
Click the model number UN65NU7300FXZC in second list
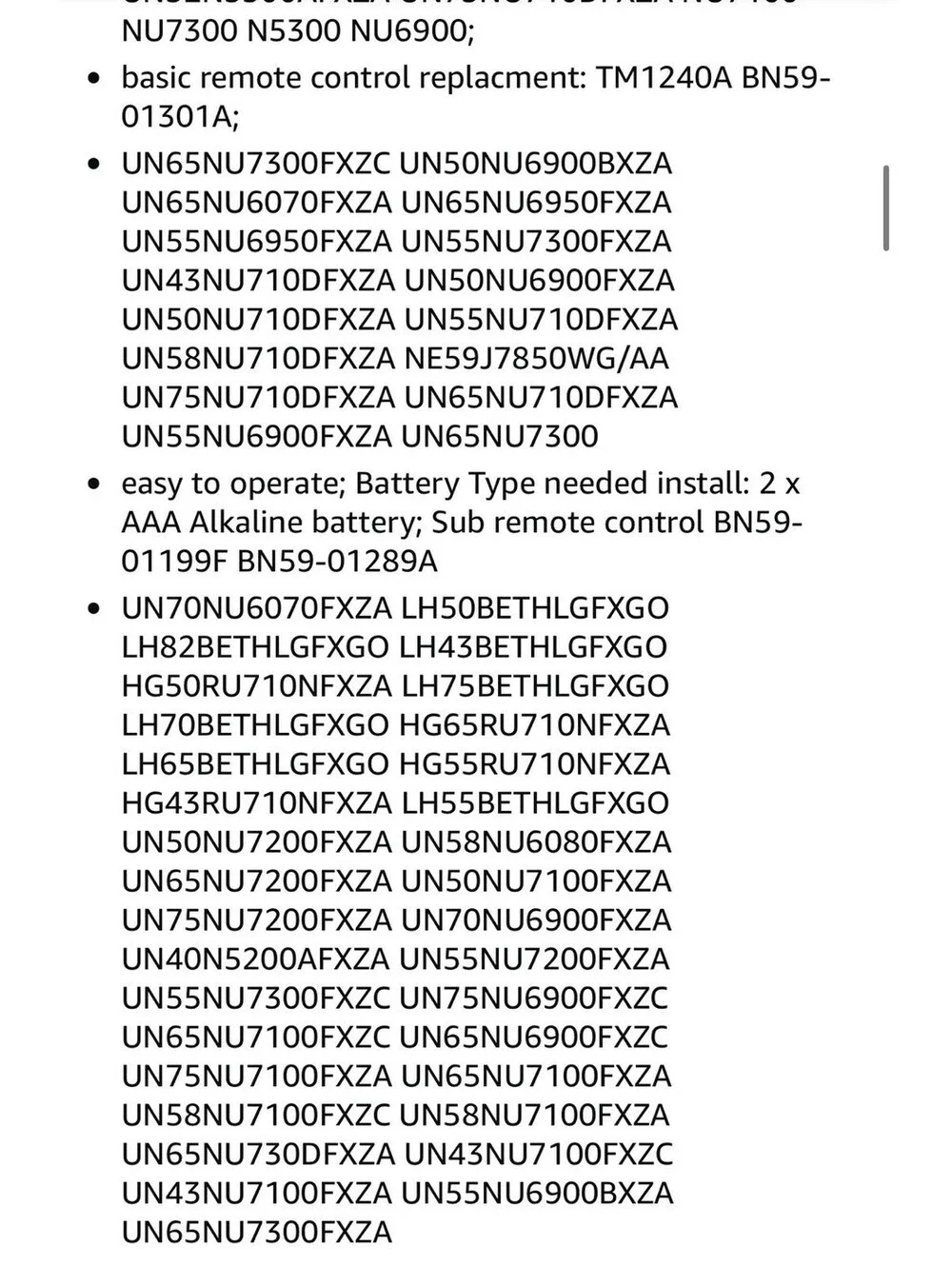pos(256,164)
